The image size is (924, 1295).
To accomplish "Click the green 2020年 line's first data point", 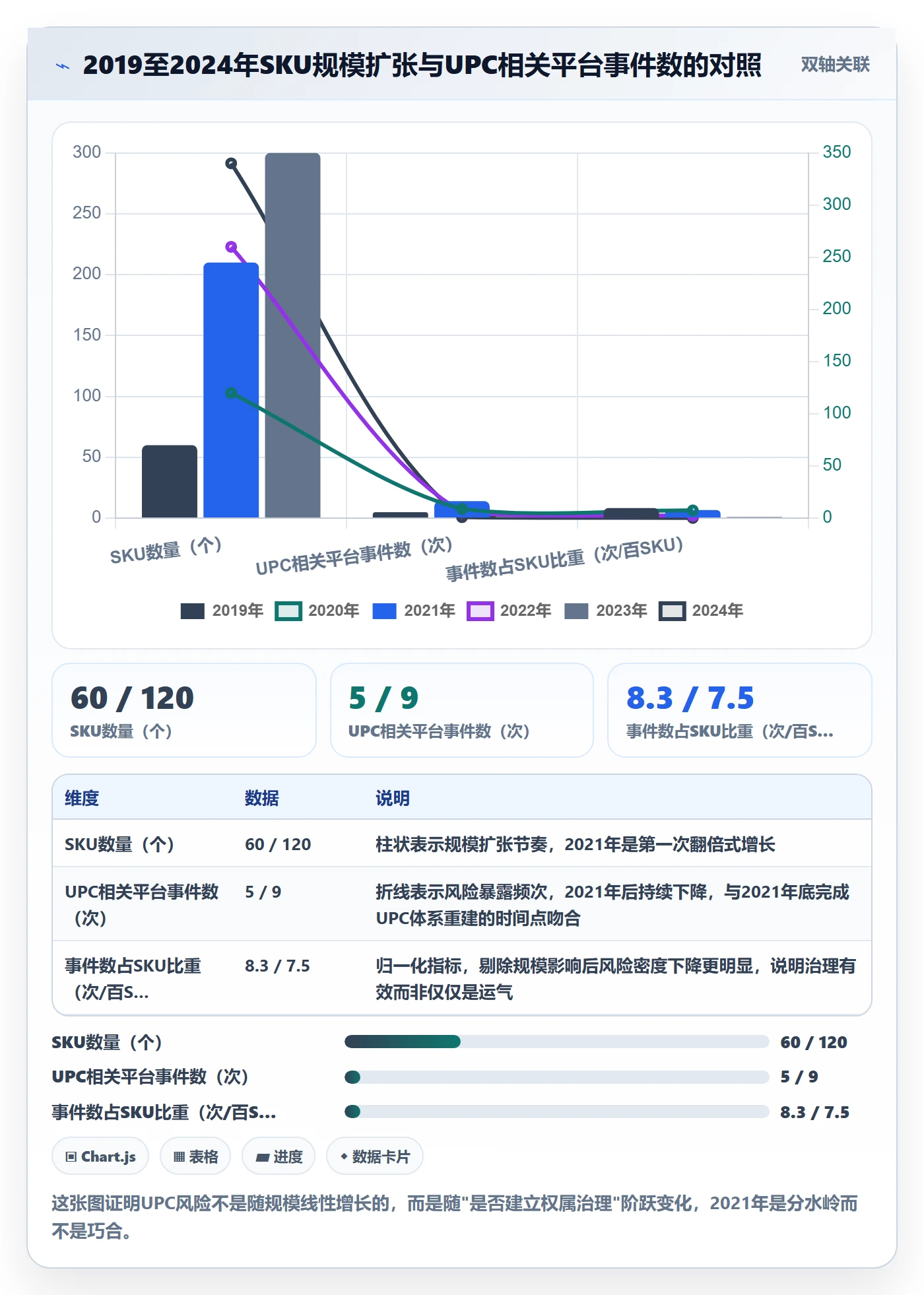I will pos(231,393).
